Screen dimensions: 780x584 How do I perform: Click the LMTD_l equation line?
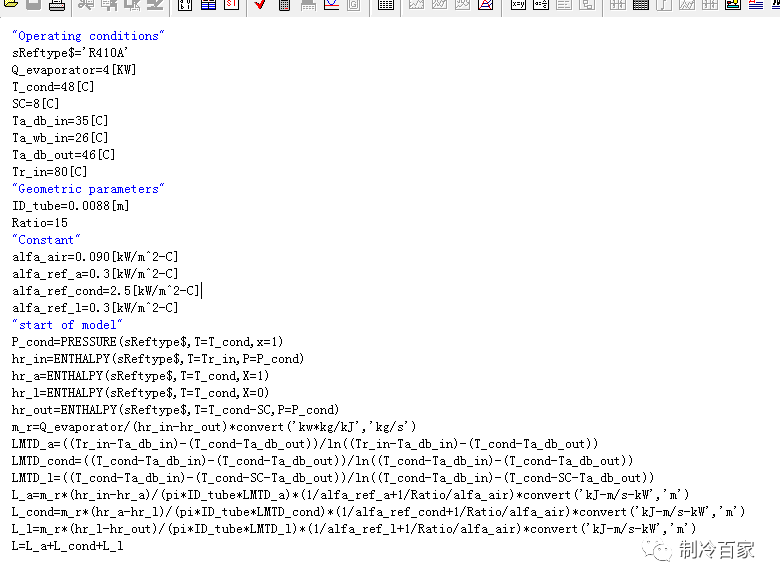pos(333,478)
